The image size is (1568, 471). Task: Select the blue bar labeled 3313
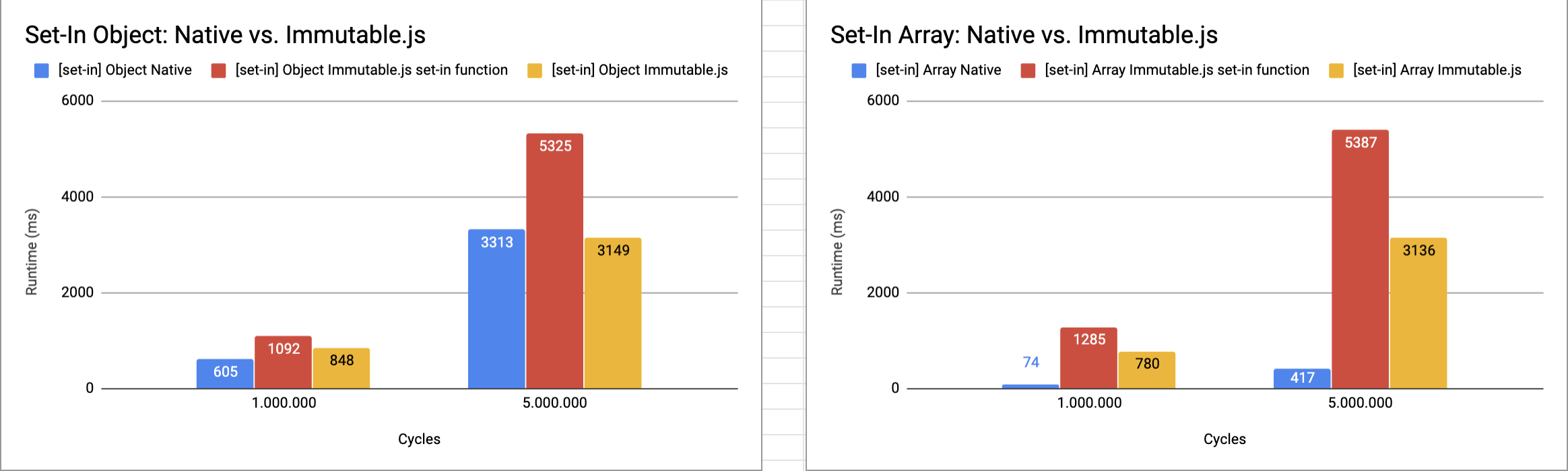point(496,309)
